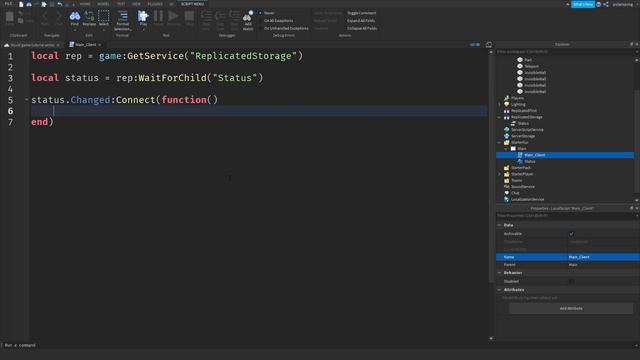Screen dimensions: 640x360
Task: Select SoundService in the Explorer
Action: (x=522, y=187)
